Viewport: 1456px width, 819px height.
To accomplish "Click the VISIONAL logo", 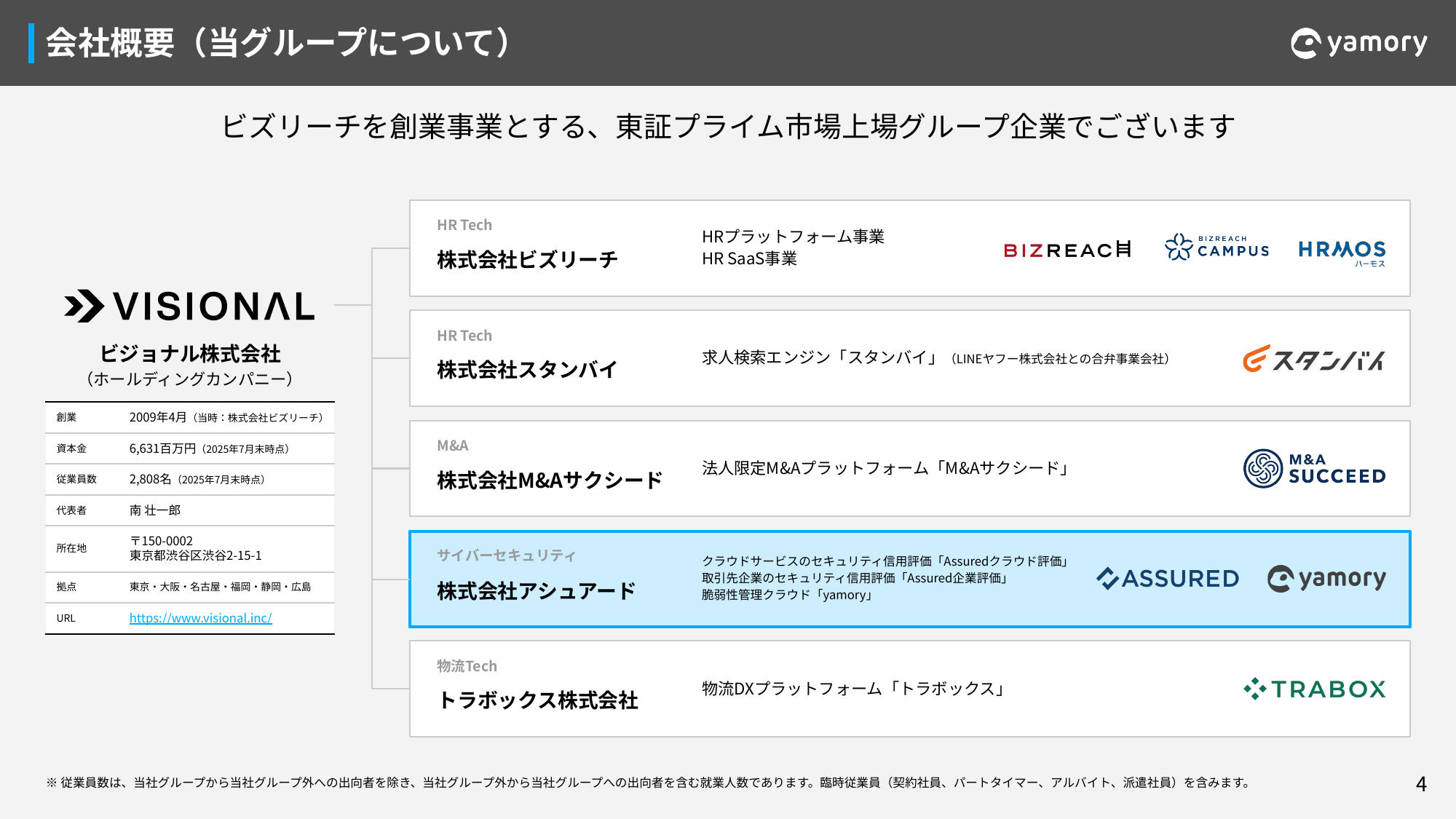I will point(189,306).
